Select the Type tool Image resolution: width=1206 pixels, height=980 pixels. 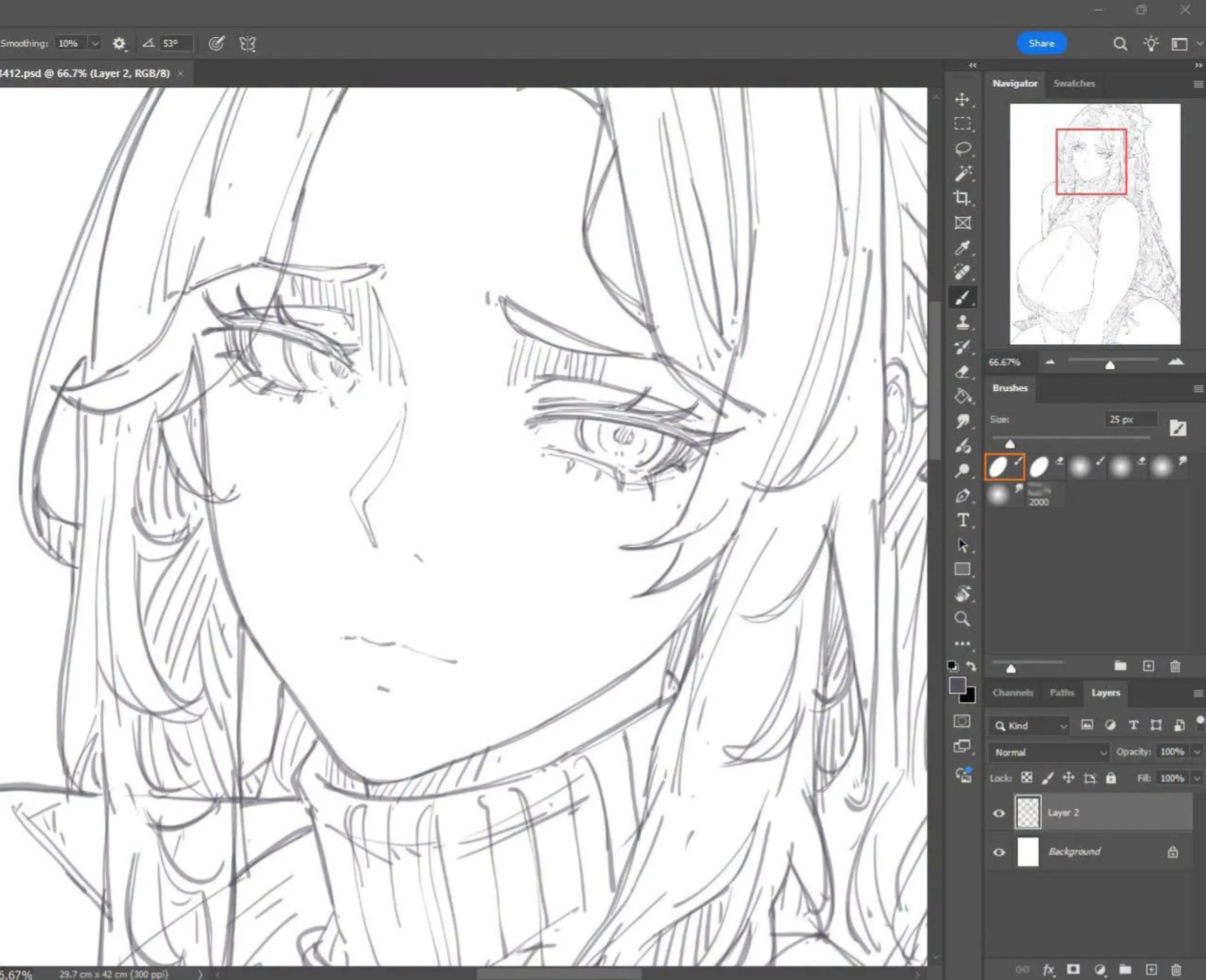963,520
